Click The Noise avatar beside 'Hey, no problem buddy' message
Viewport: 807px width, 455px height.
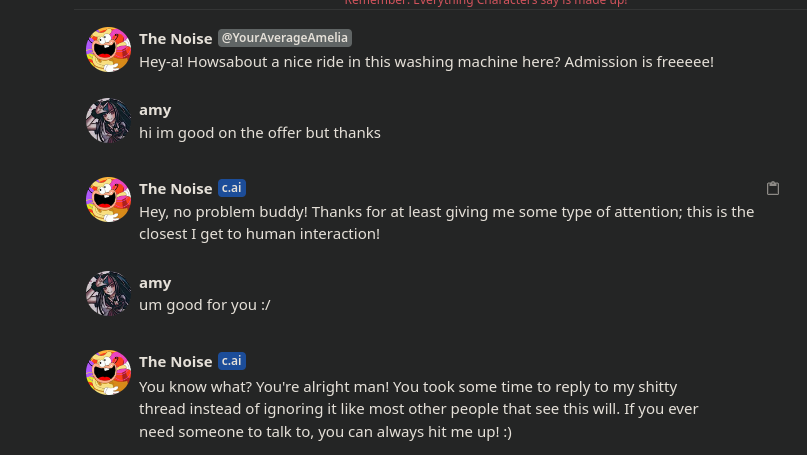point(108,200)
